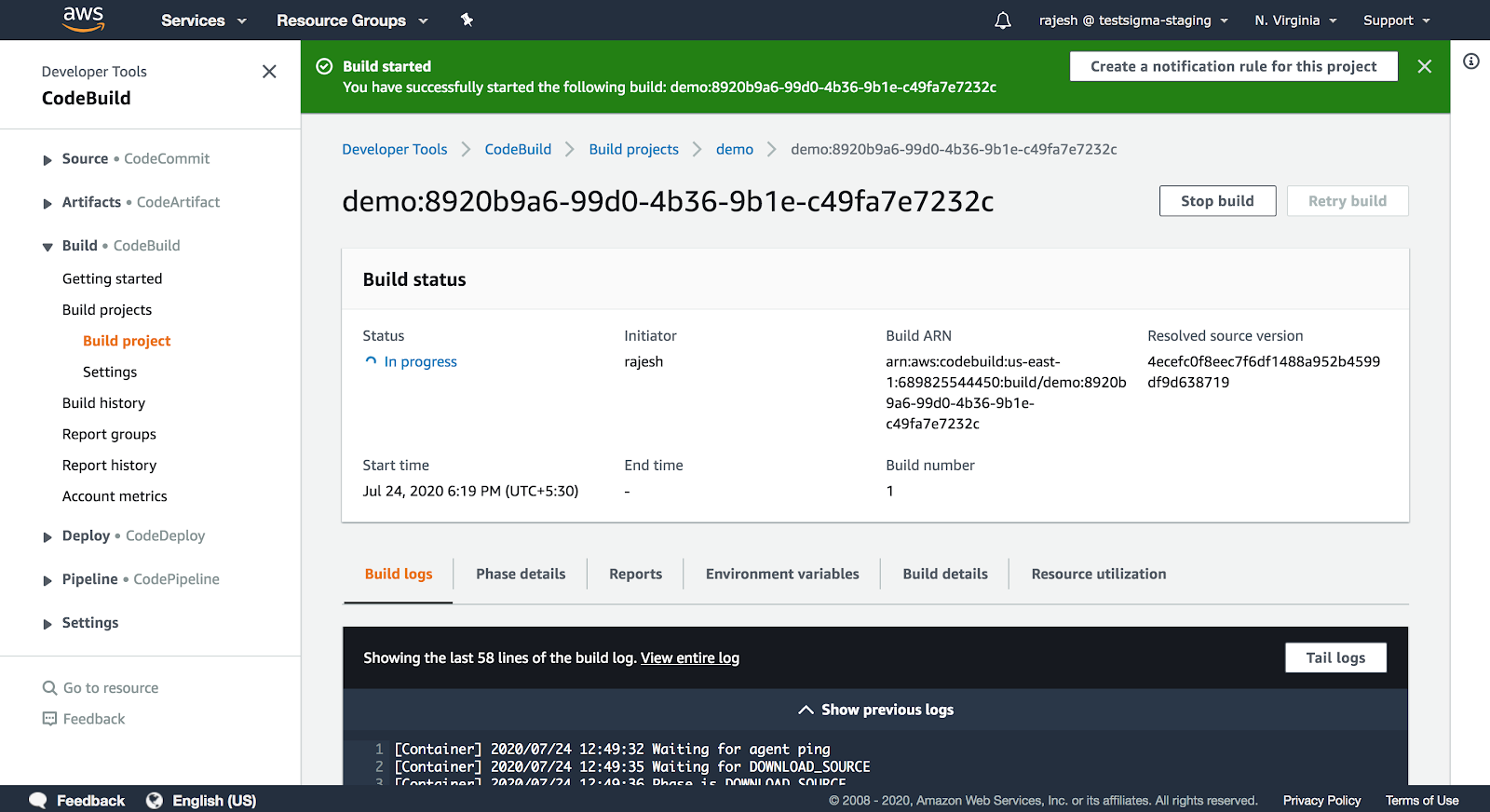The height and width of the screenshot is (812, 1490).
Task: Click the In progress status link
Action: point(421,362)
